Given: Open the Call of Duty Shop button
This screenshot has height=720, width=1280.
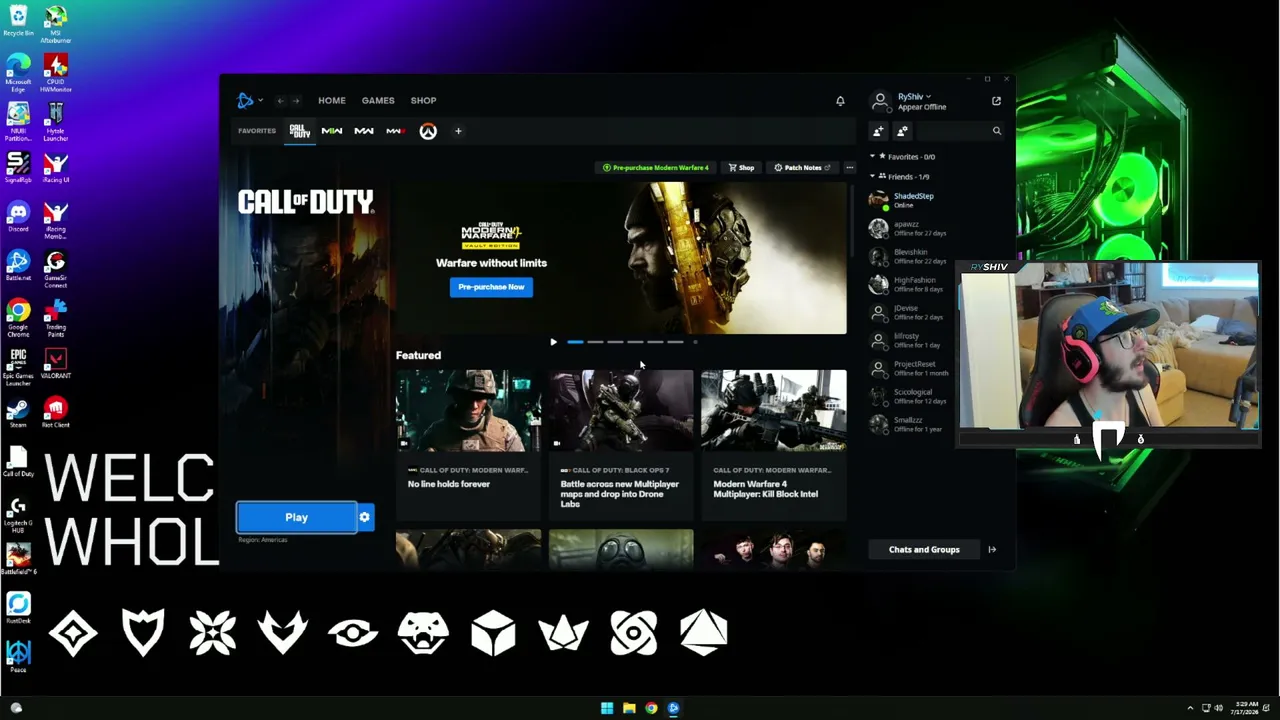Looking at the screenshot, I should 741,168.
